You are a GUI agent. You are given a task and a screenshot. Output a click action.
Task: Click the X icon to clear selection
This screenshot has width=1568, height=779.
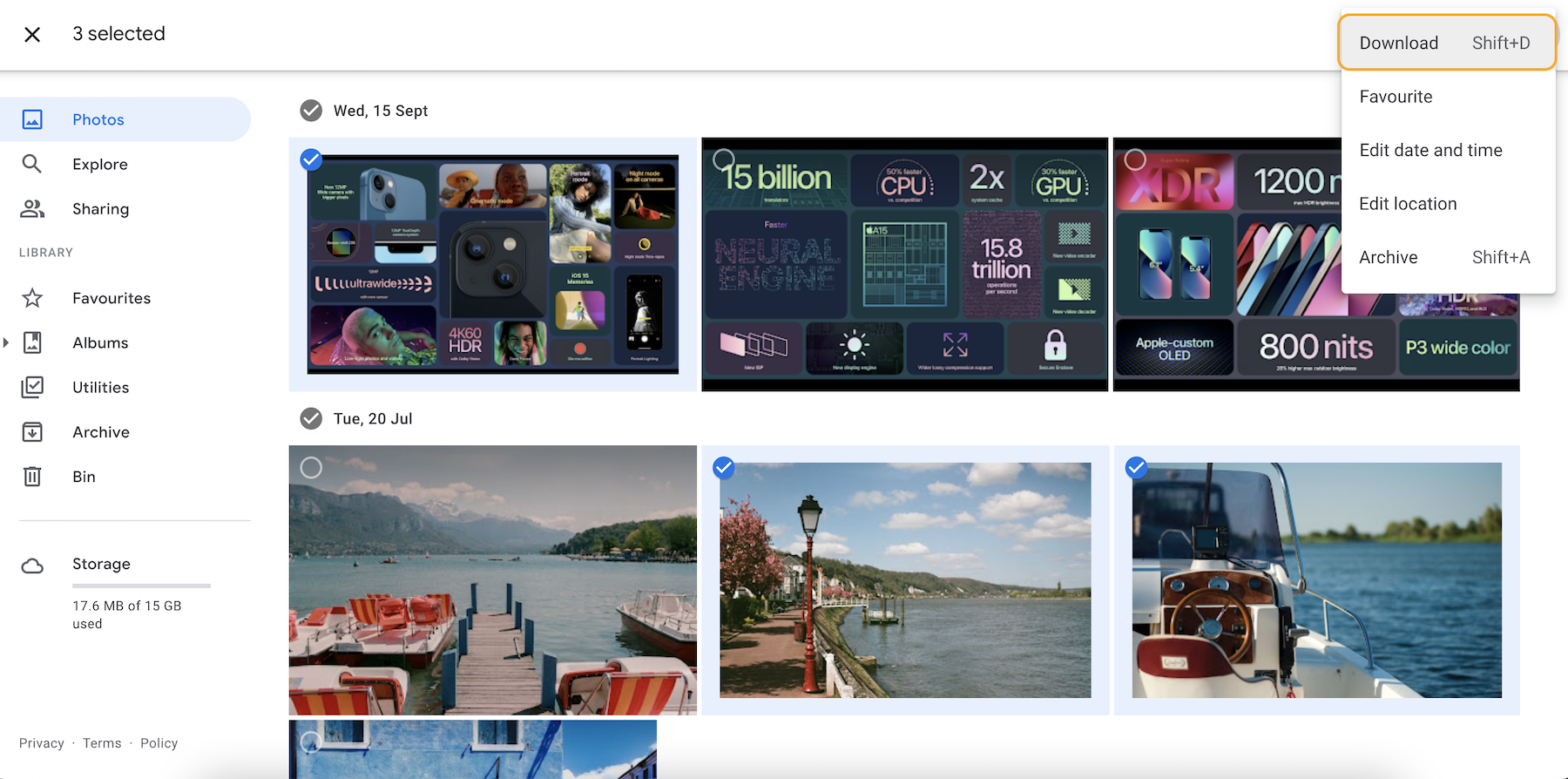pyautogui.click(x=32, y=34)
